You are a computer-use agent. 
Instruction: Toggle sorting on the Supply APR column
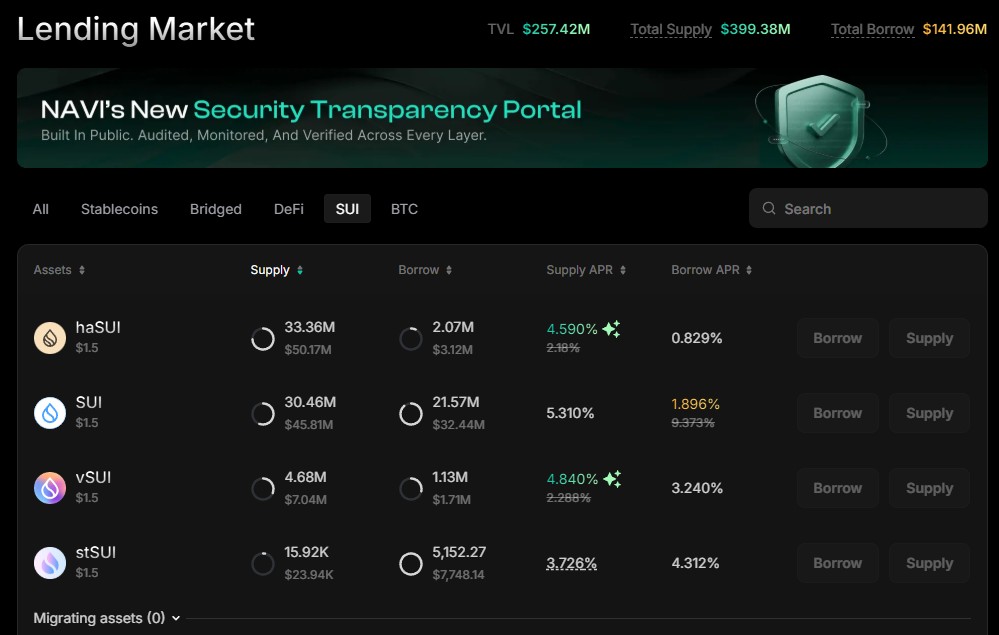click(x=622, y=269)
